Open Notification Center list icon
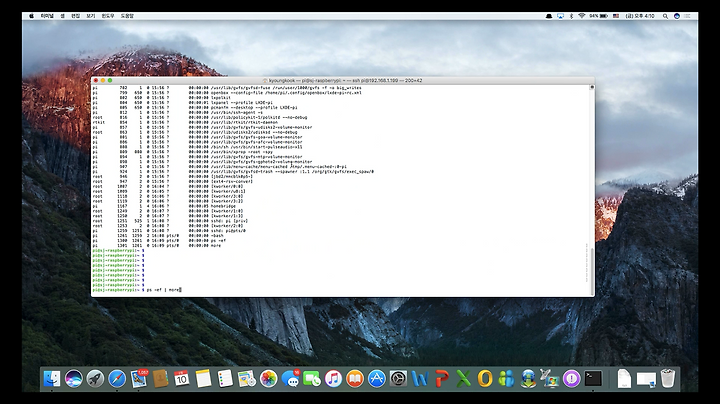This screenshot has width=720, height=404. 687,16
